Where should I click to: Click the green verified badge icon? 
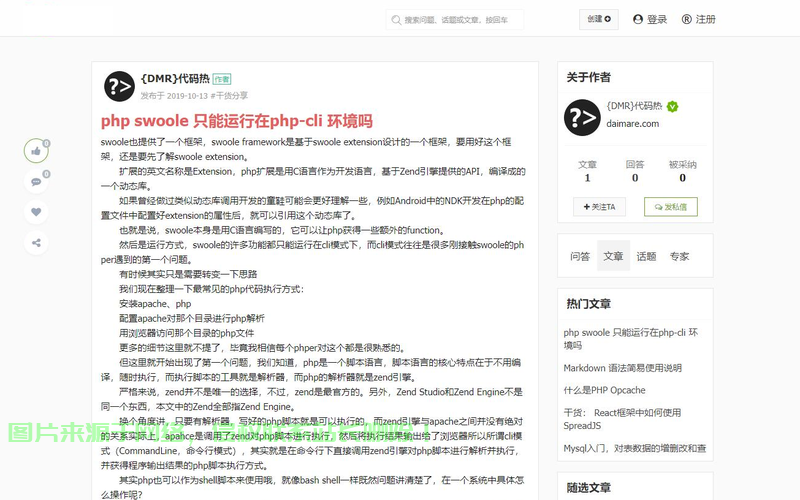pyautogui.click(x=673, y=106)
